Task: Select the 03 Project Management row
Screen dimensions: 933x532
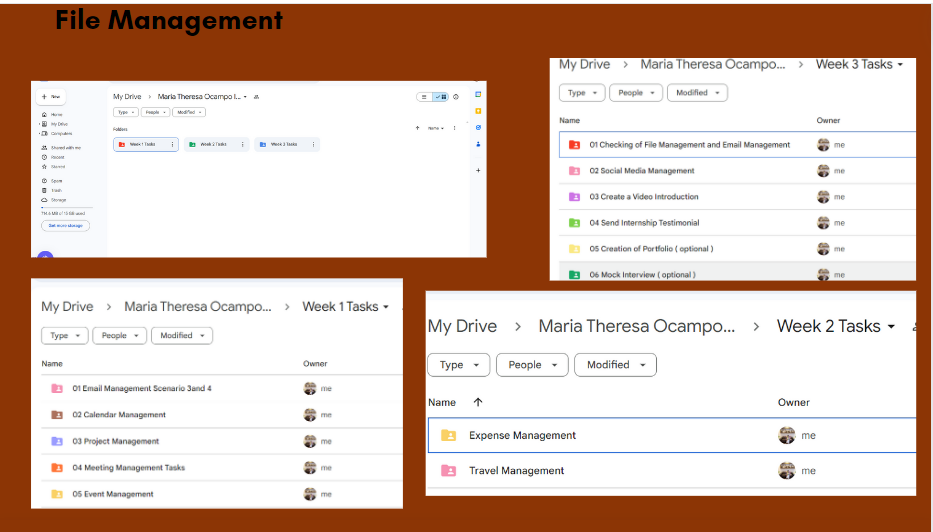Action: click(222, 441)
